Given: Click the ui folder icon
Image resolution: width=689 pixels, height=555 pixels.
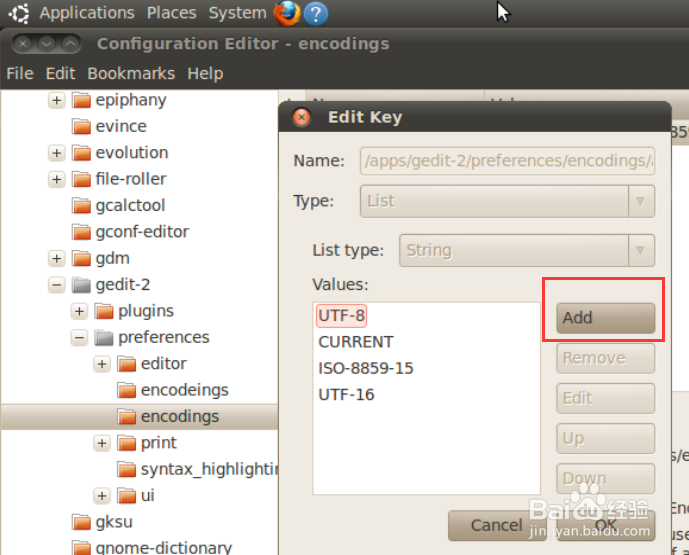Looking at the screenshot, I should point(127,496).
